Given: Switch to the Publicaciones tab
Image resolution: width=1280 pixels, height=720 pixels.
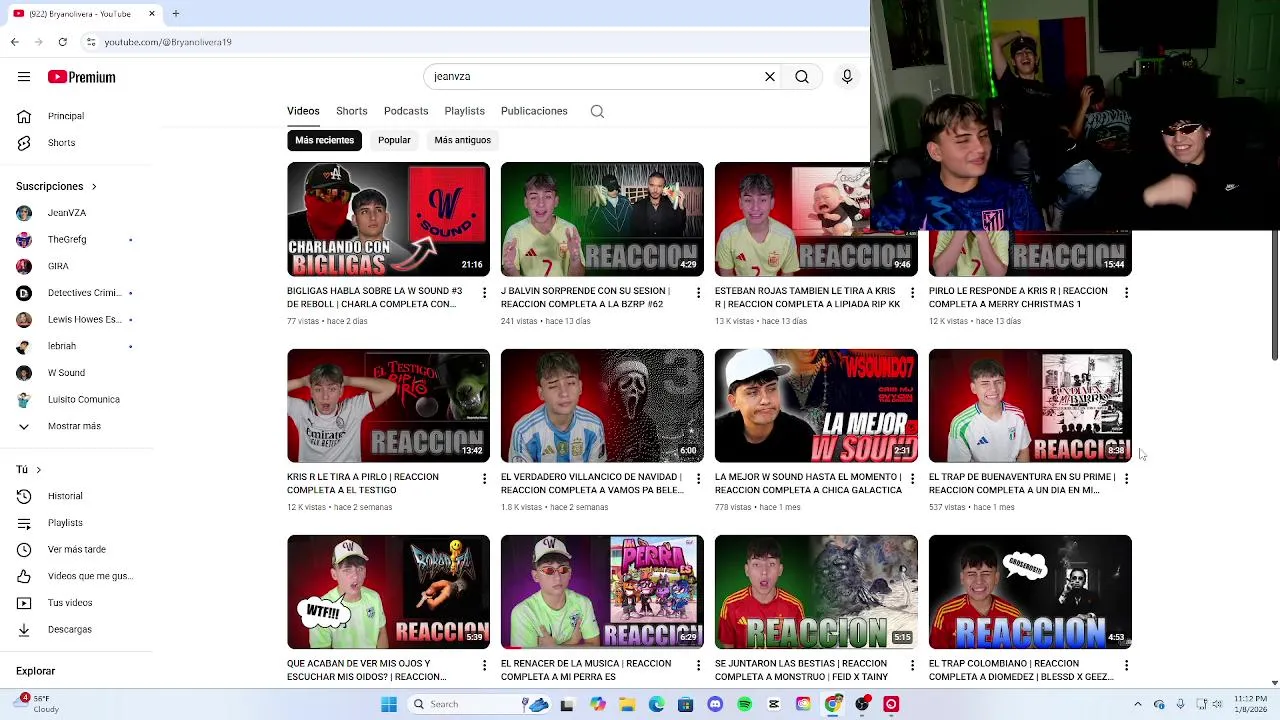Looking at the screenshot, I should pyautogui.click(x=534, y=111).
